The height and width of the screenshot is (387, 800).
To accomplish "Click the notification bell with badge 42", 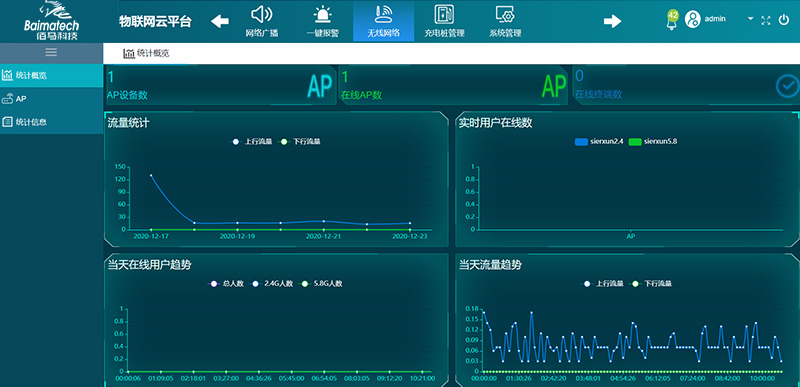I will [672, 20].
